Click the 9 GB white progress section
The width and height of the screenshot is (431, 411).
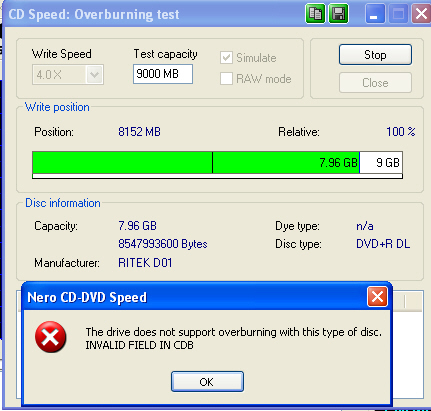coord(381,163)
